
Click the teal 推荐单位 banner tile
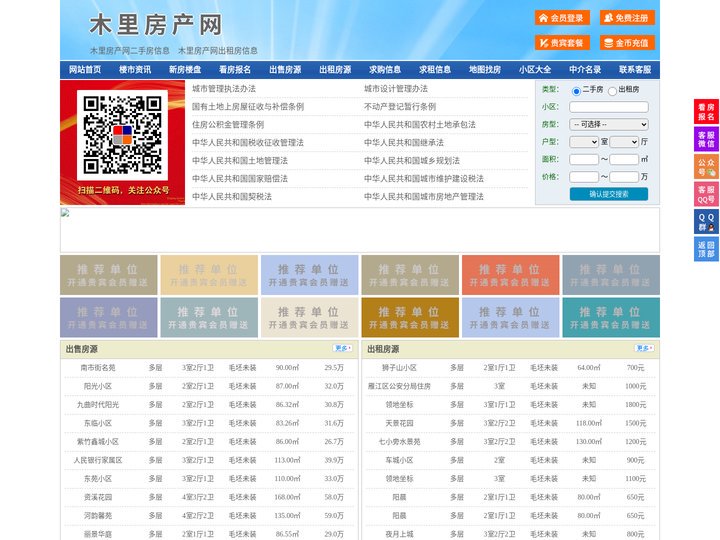tap(611, 317)
